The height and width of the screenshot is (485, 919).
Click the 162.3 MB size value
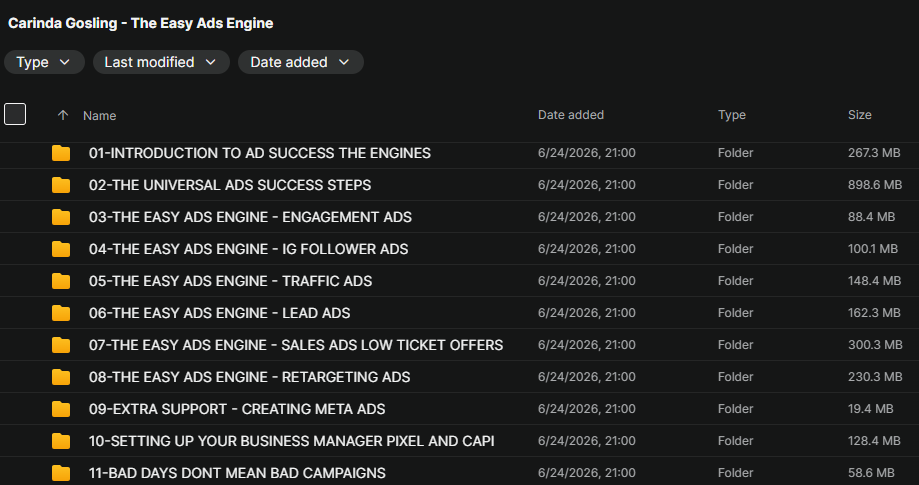point(874,313)
